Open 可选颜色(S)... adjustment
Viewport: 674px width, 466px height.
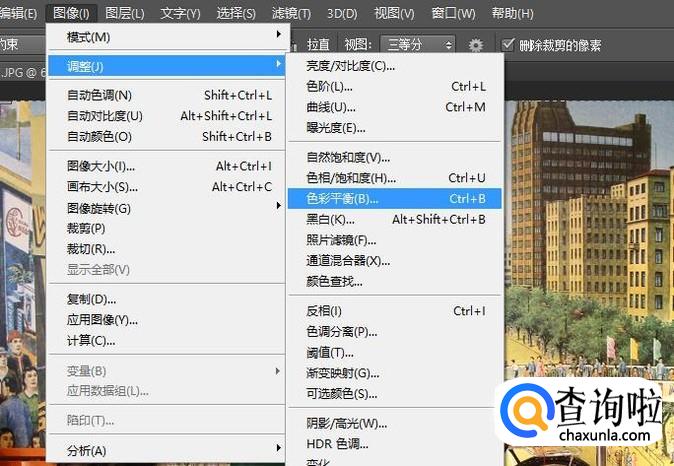395,394
